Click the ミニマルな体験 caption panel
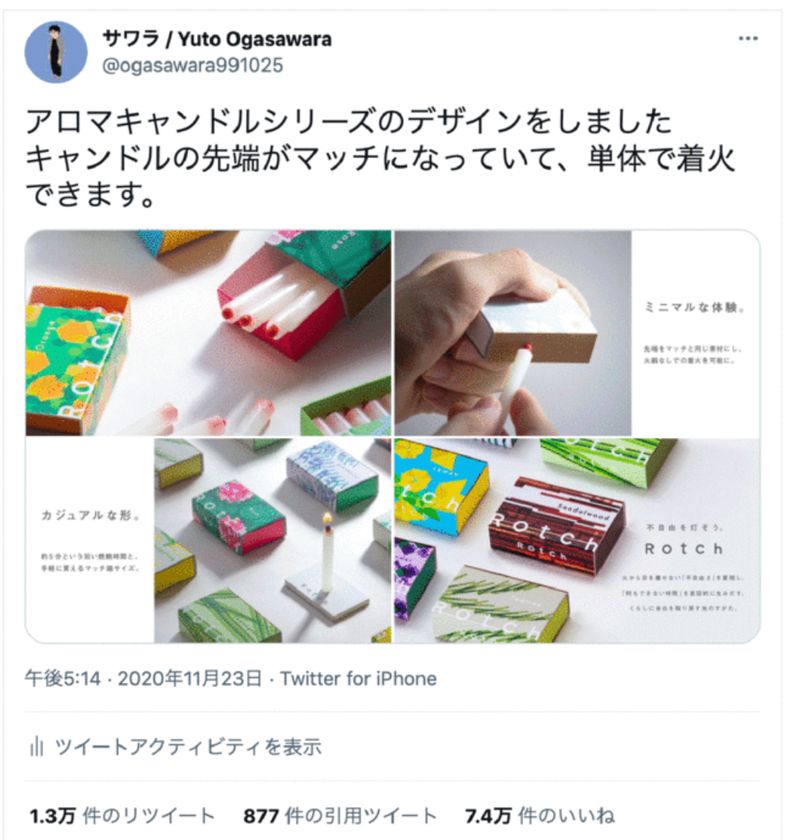The image size is (791, 840). [696, 333]
